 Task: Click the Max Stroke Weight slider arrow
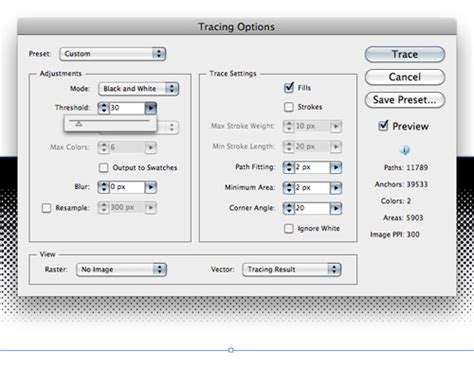click(x=336, y=126)
